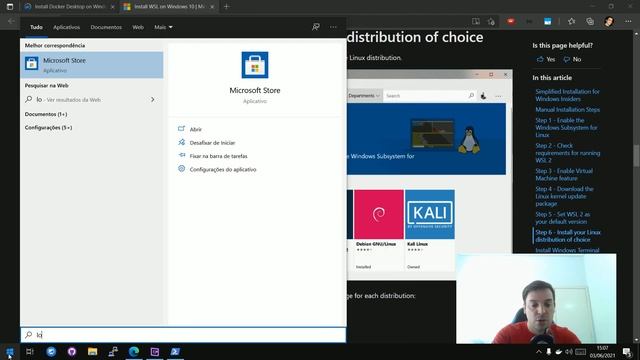Expand web results arrow for 'lo'
Image resolution: width=640 pixels, height=360 pixels.
tap(153, 100)
